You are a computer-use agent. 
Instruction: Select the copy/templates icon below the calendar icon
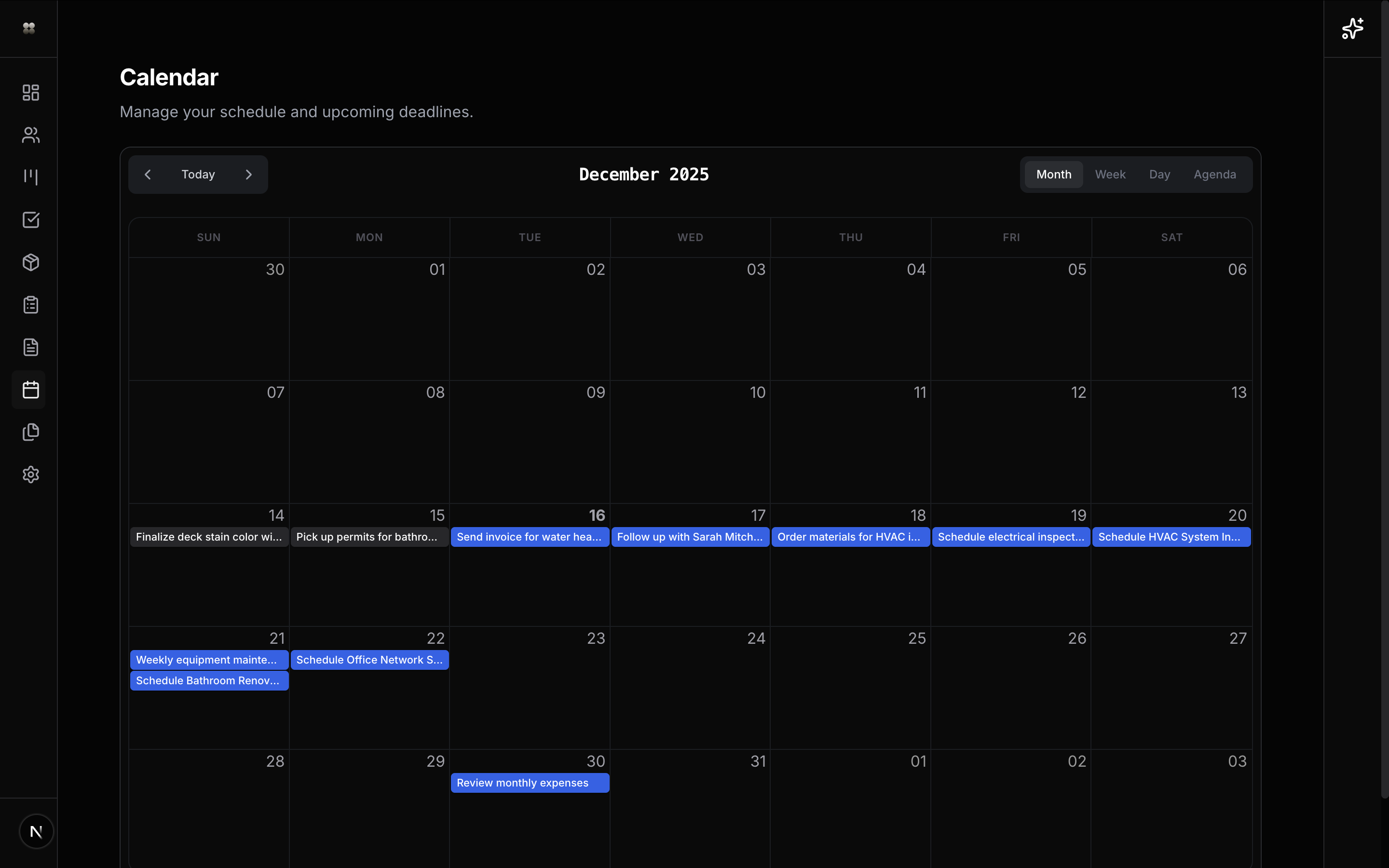coord(30,432)
